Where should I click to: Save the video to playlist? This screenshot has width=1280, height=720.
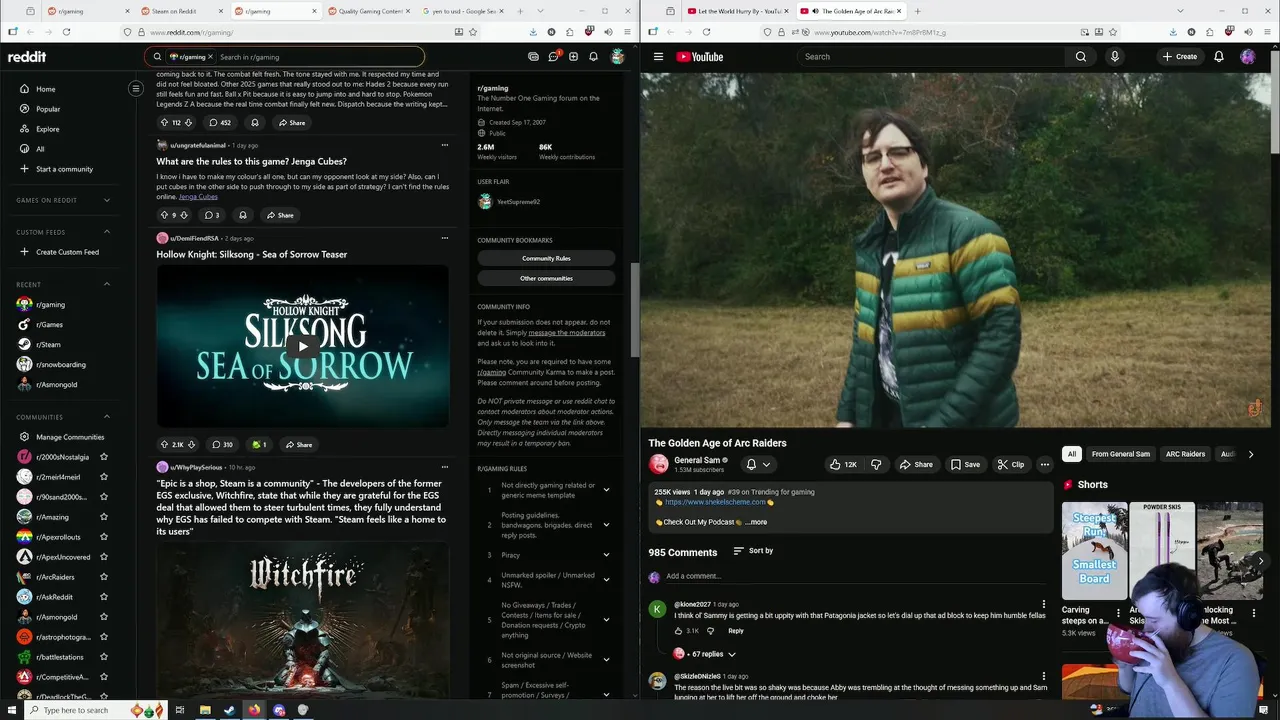click(x=965, y=464)
